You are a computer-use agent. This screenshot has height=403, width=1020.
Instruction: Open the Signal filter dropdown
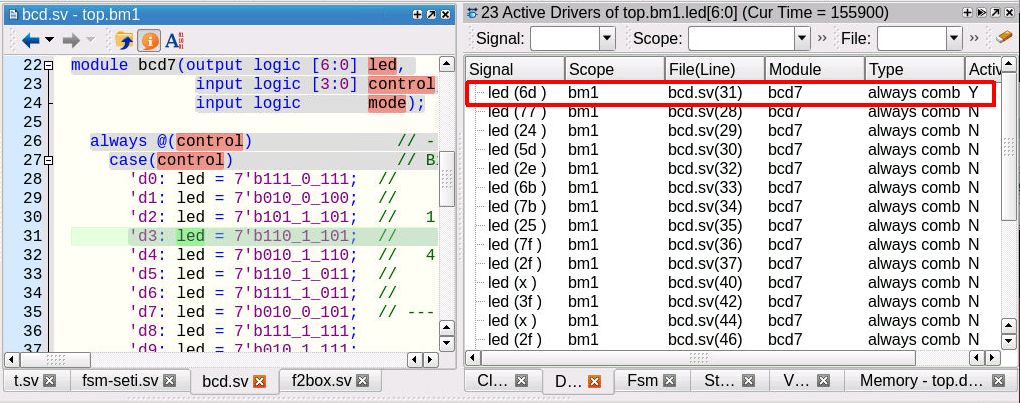[x=606, y=38]
